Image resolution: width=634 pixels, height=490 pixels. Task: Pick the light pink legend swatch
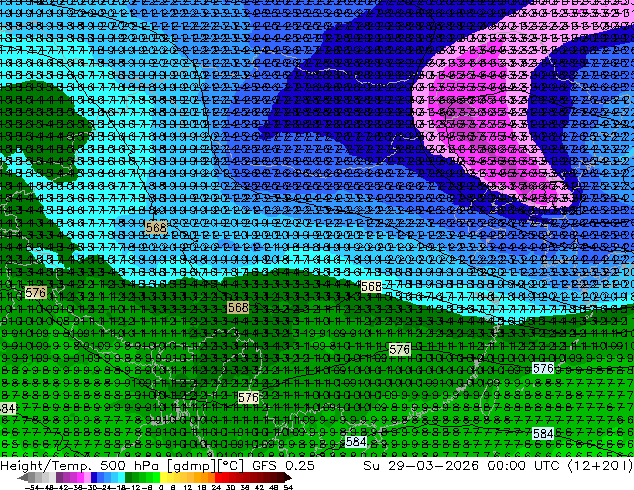point(87,478)
